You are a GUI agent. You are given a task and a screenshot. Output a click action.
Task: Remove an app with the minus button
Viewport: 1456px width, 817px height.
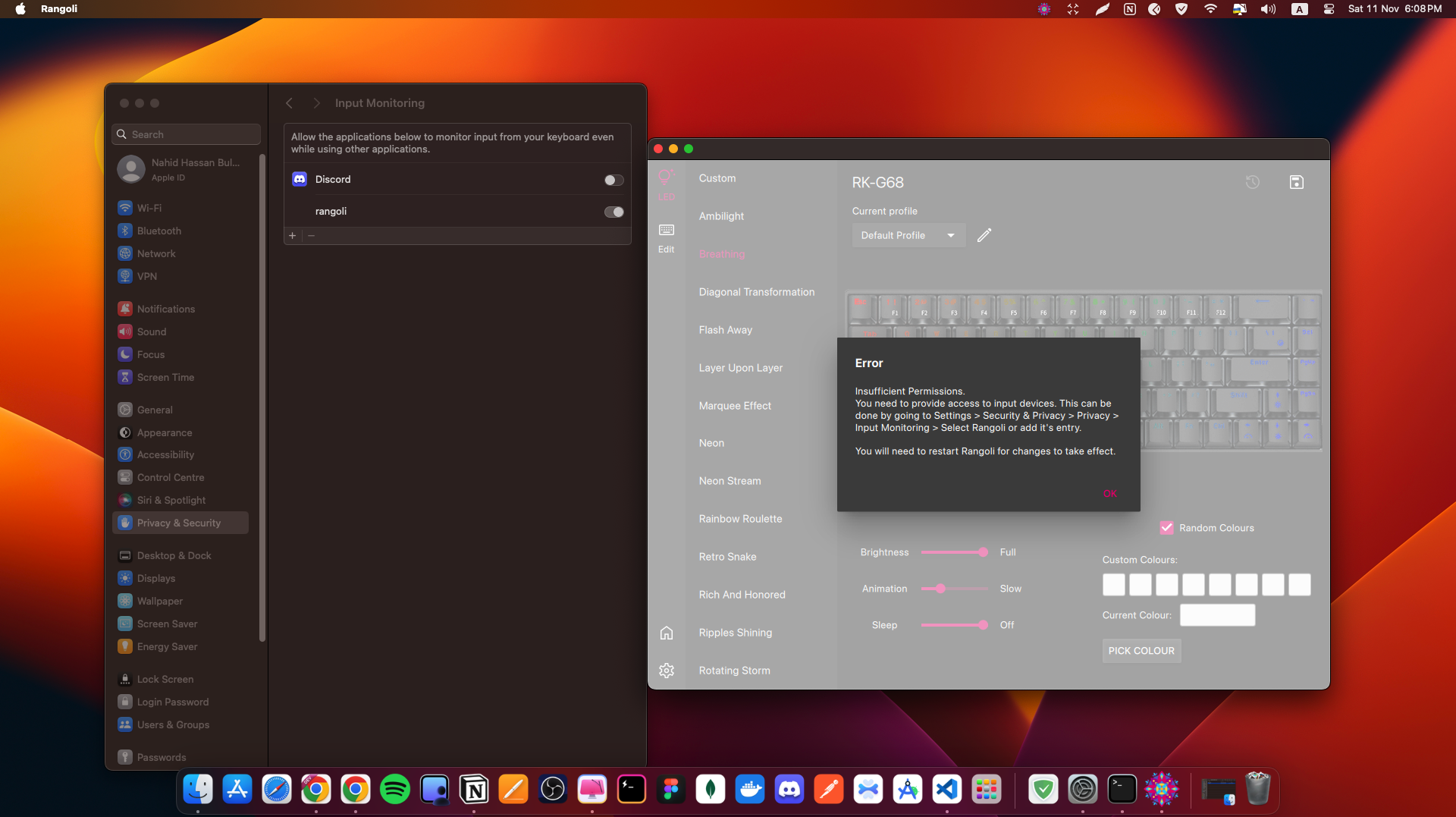(x=311, y=236)
